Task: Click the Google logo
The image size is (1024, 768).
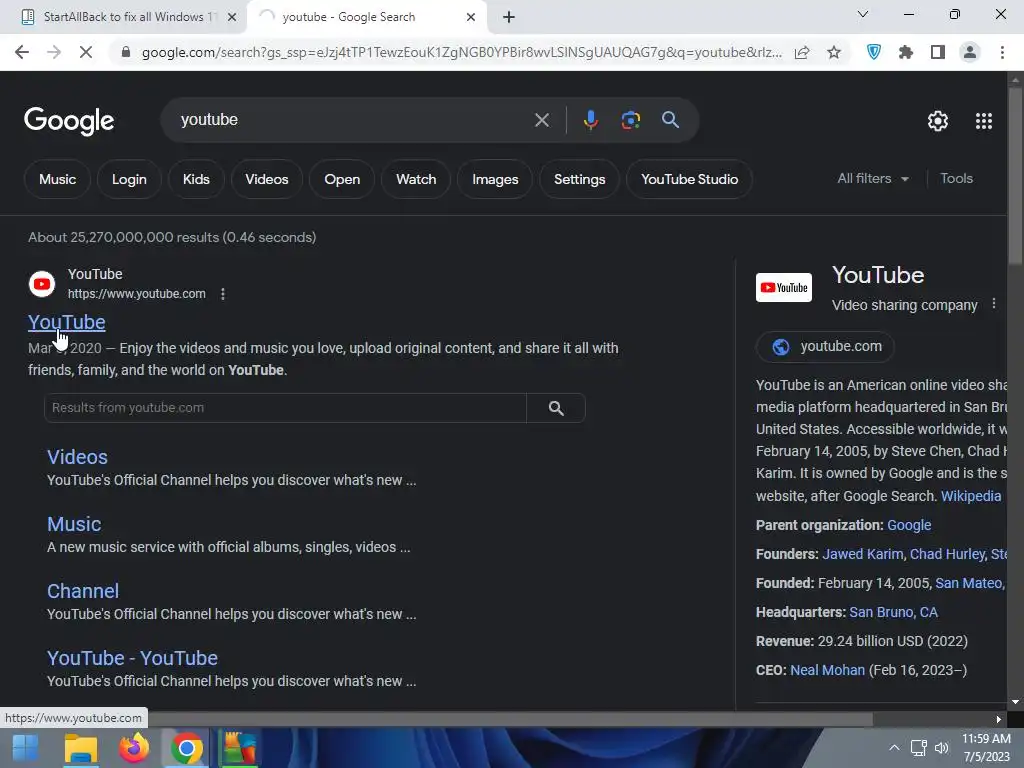Action: click(x=69, y=121)
